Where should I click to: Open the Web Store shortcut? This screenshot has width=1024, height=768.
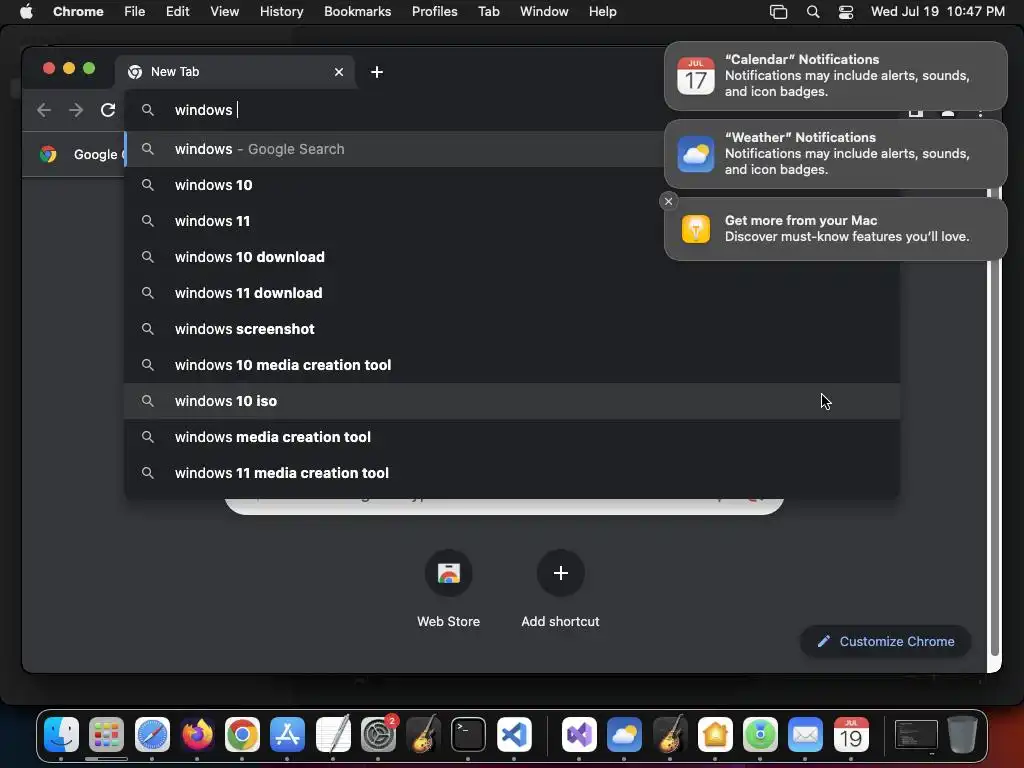pyautogui.click(x=449, y=588)
